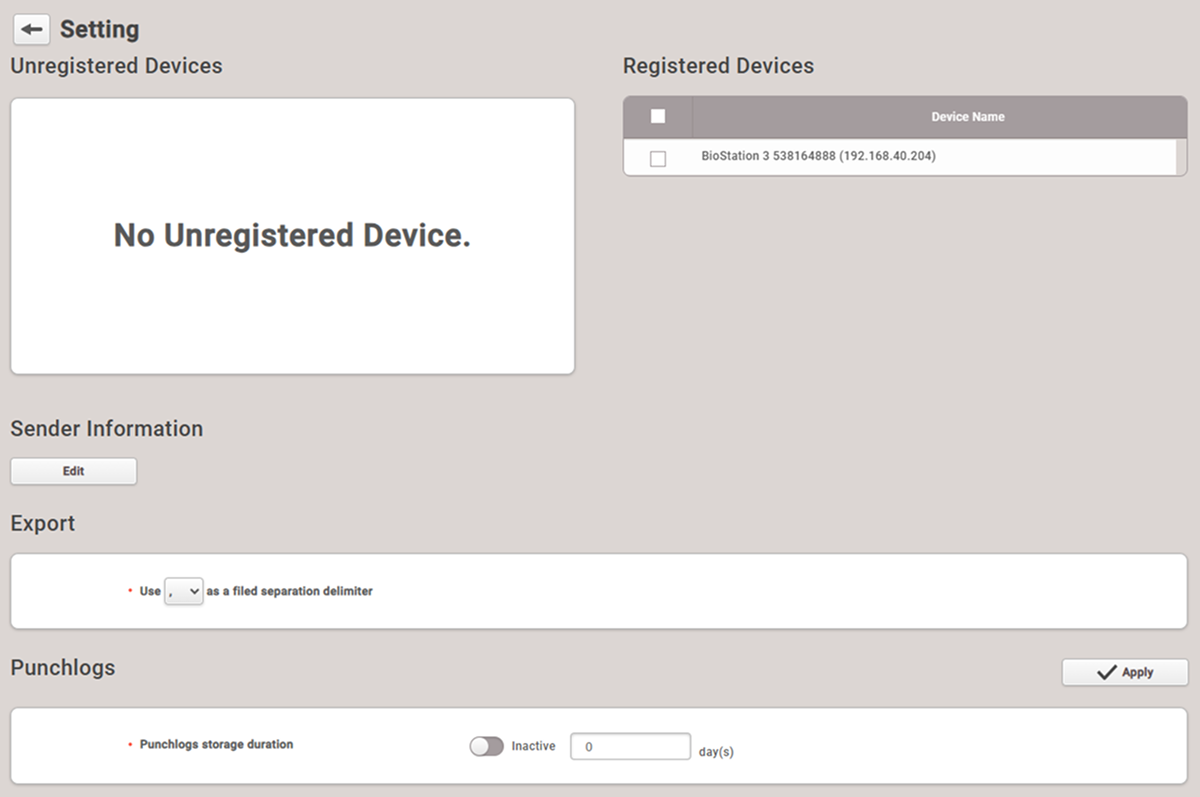Click the Inactive label beside the toggle
The height and width of the screenshot is (797, 1200).
pos(533,746)
